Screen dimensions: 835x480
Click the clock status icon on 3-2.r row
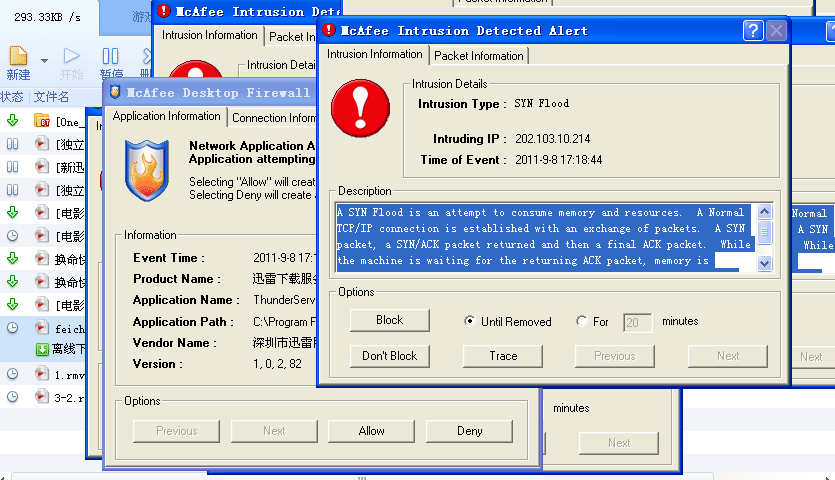(12, 397)
